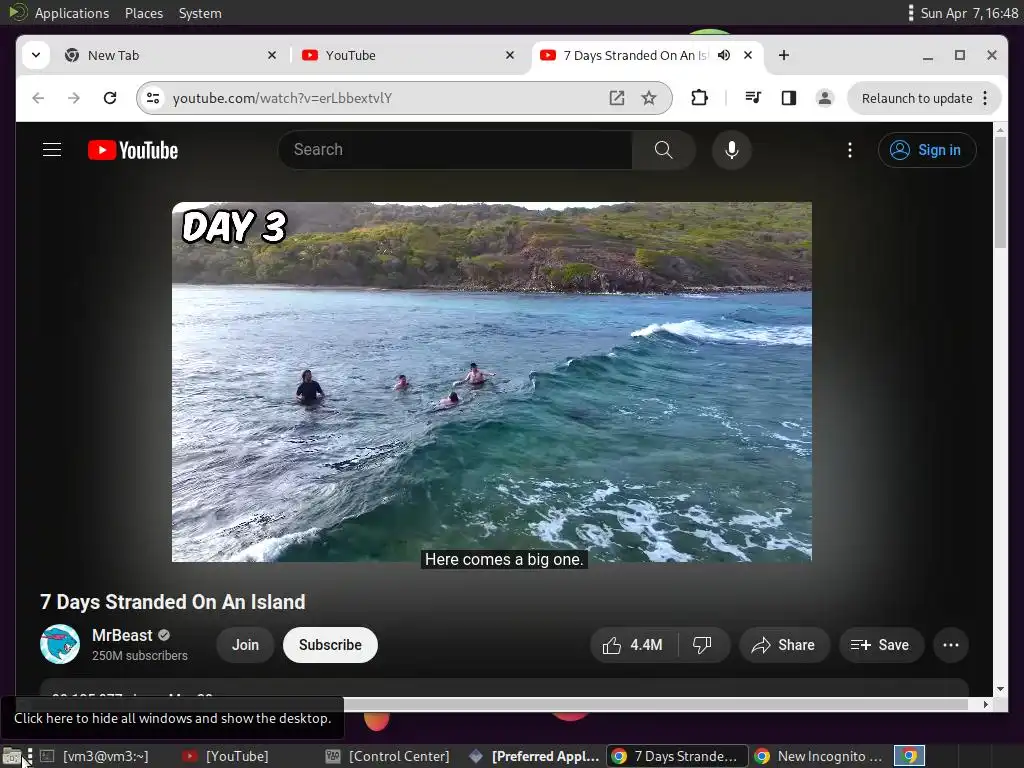Switch to the YouTube tab
Viewport: 1024px width, 768px height.
click(408, 56)
